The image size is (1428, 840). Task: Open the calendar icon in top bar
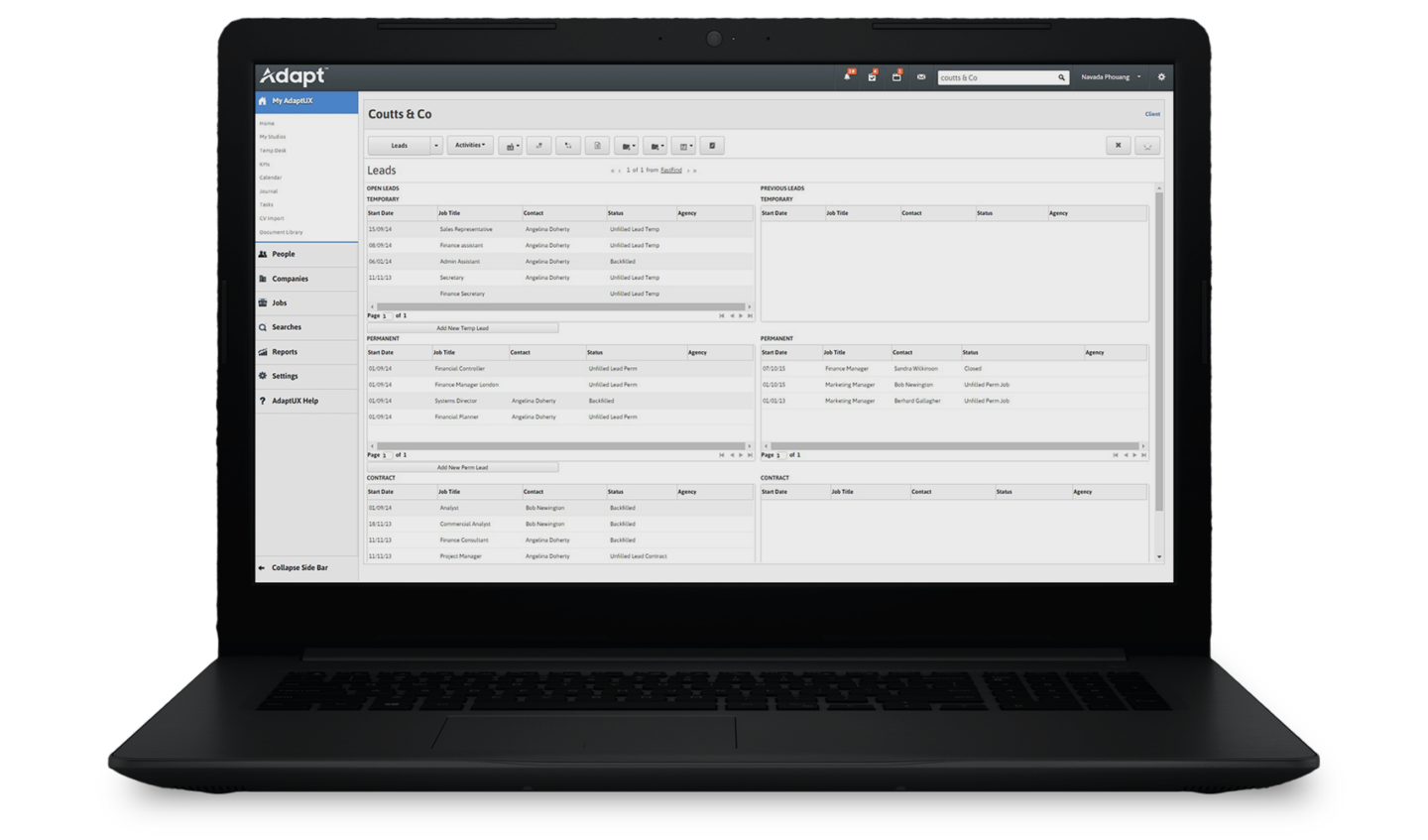point(896,76)
